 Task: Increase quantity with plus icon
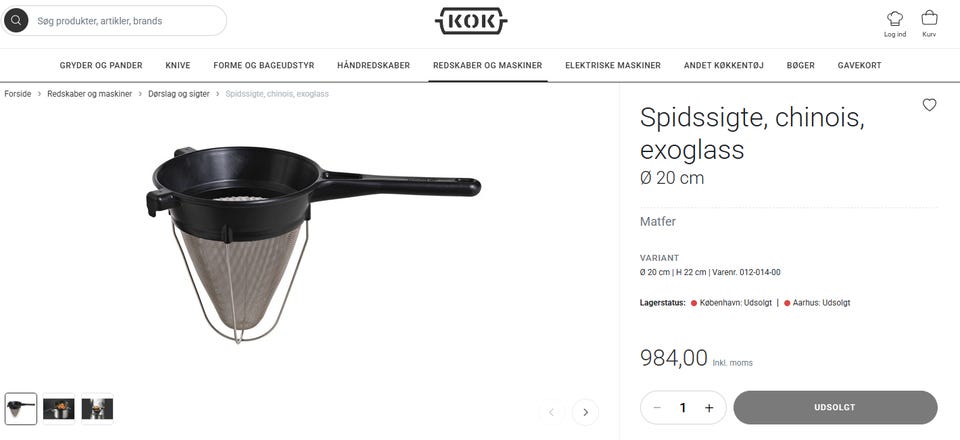pyautogui.click(x=709, y=408)
